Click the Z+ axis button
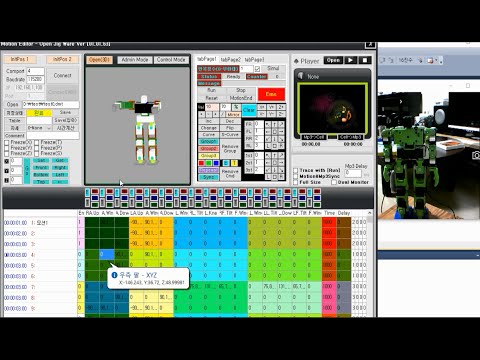Viewport: 480px width, 360px height. coord(281,107)
